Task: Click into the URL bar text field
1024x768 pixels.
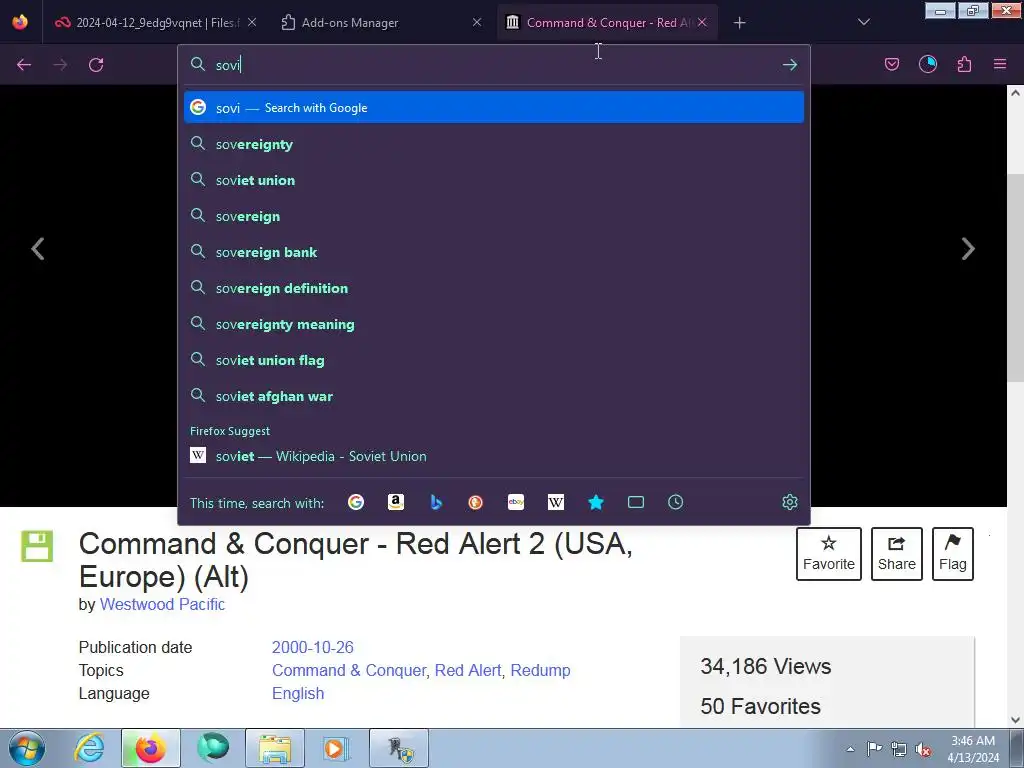Action: coord(493,65)
